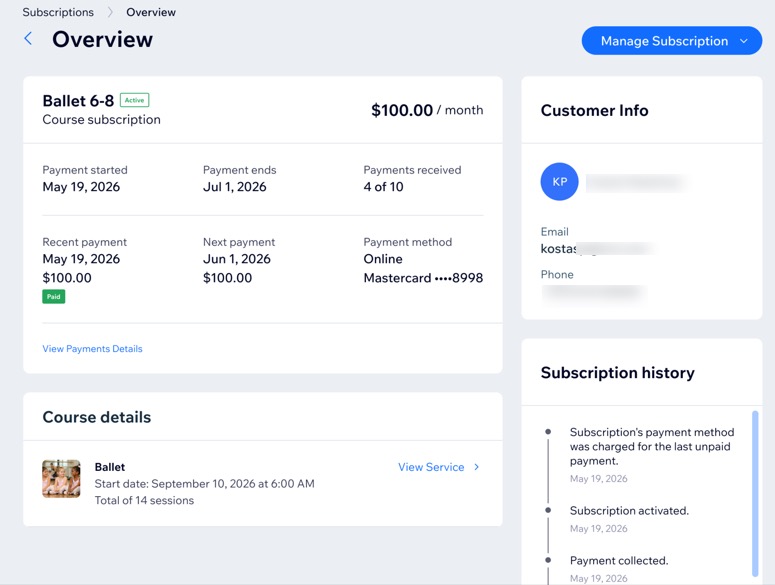Click the customer email starting with kostas

coord(598,249)
